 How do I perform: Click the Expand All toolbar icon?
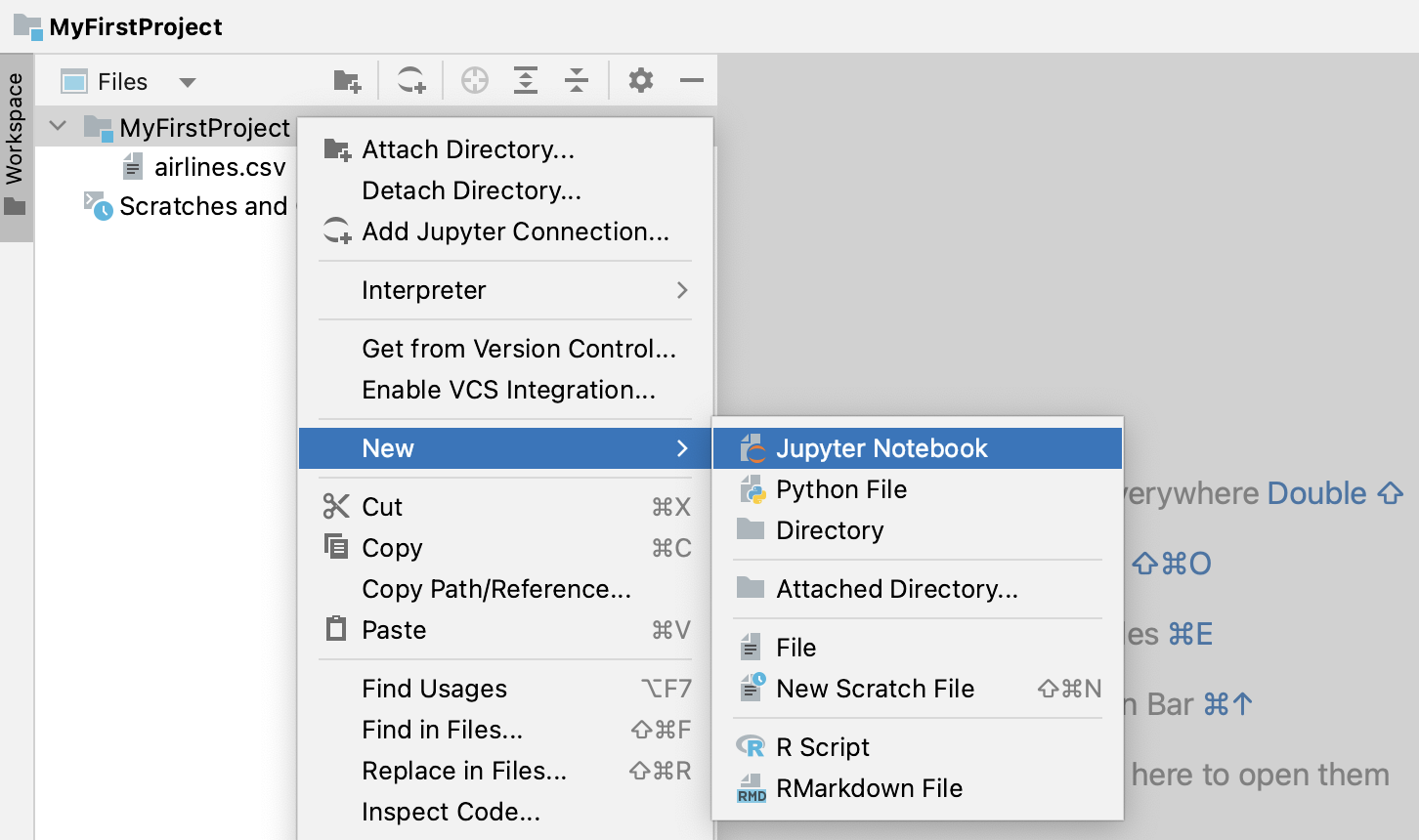click(526, 80)
